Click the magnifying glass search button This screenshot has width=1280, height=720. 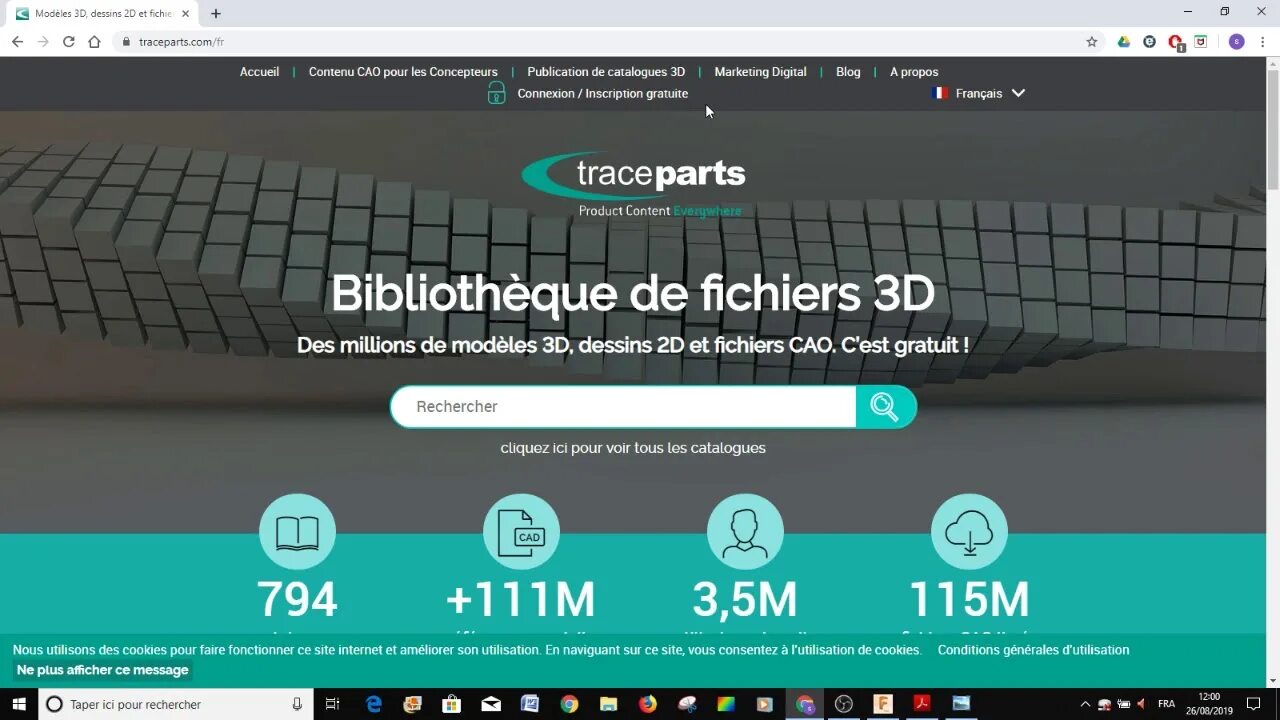coord(885,406)
